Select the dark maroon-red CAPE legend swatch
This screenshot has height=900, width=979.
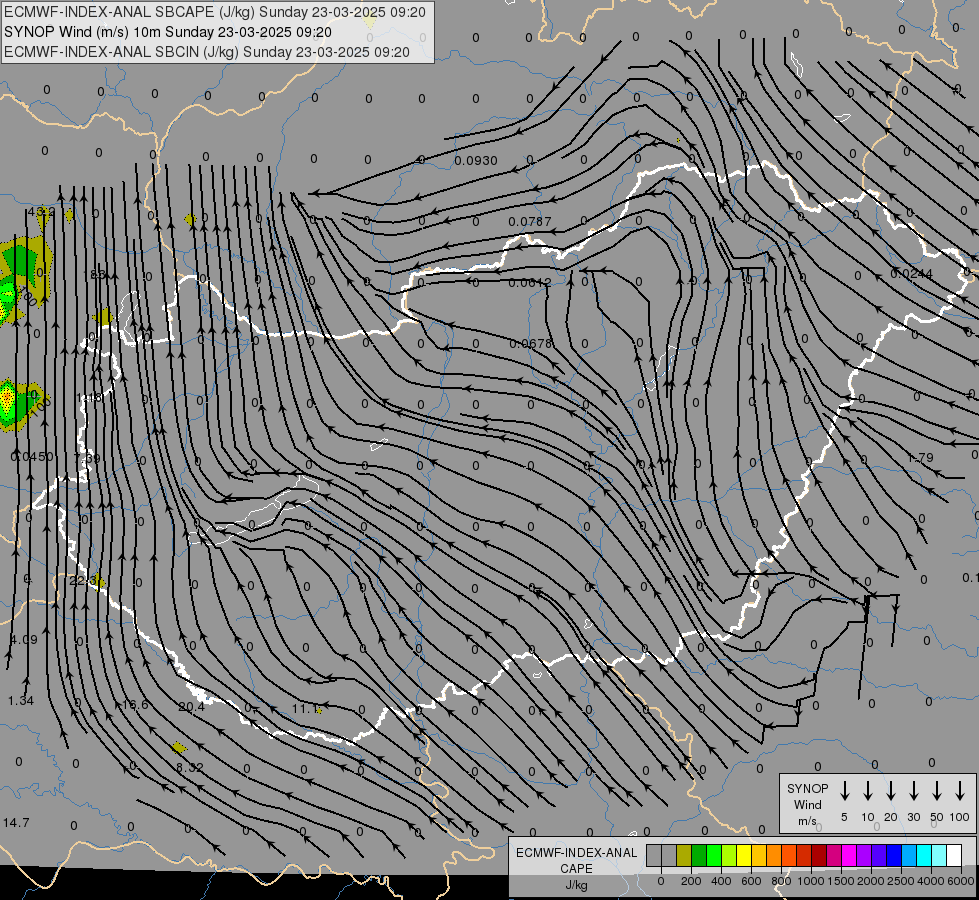pyautogui.click(x=820, y=855)
